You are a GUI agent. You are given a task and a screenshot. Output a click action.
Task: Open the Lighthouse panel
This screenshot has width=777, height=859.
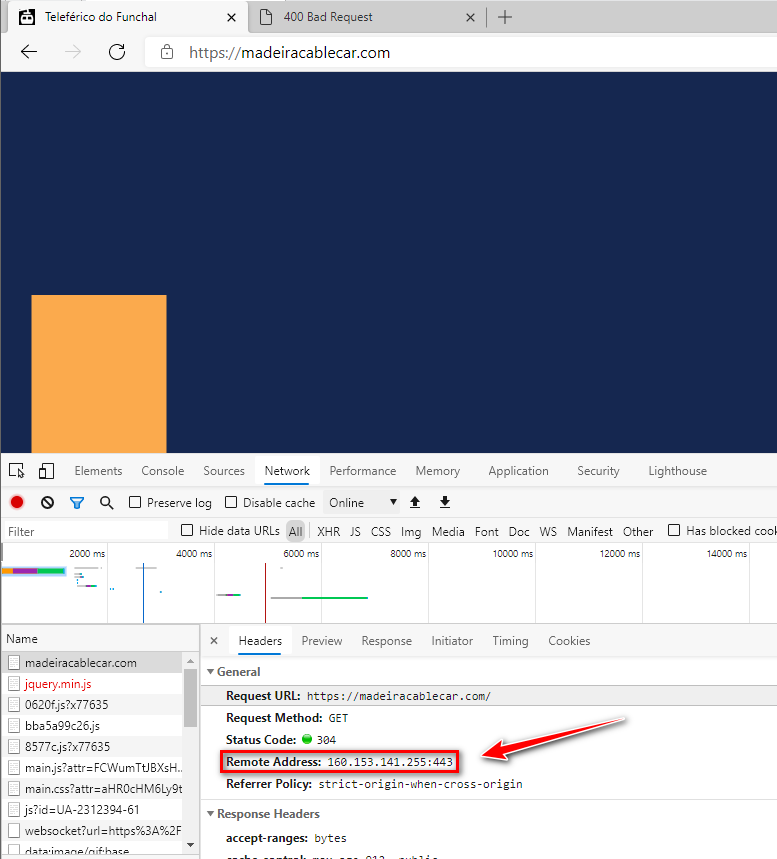[677, 471]
